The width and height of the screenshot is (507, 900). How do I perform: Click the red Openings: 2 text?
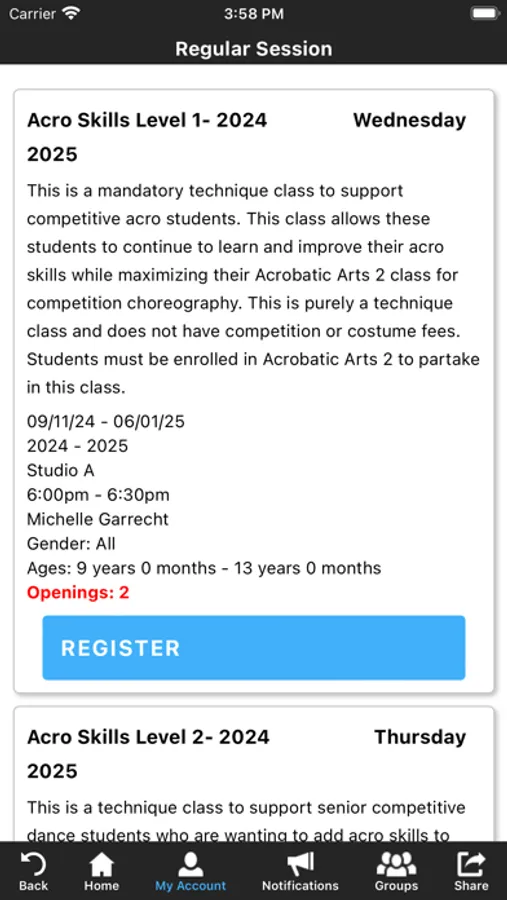[x=78, y=593]
